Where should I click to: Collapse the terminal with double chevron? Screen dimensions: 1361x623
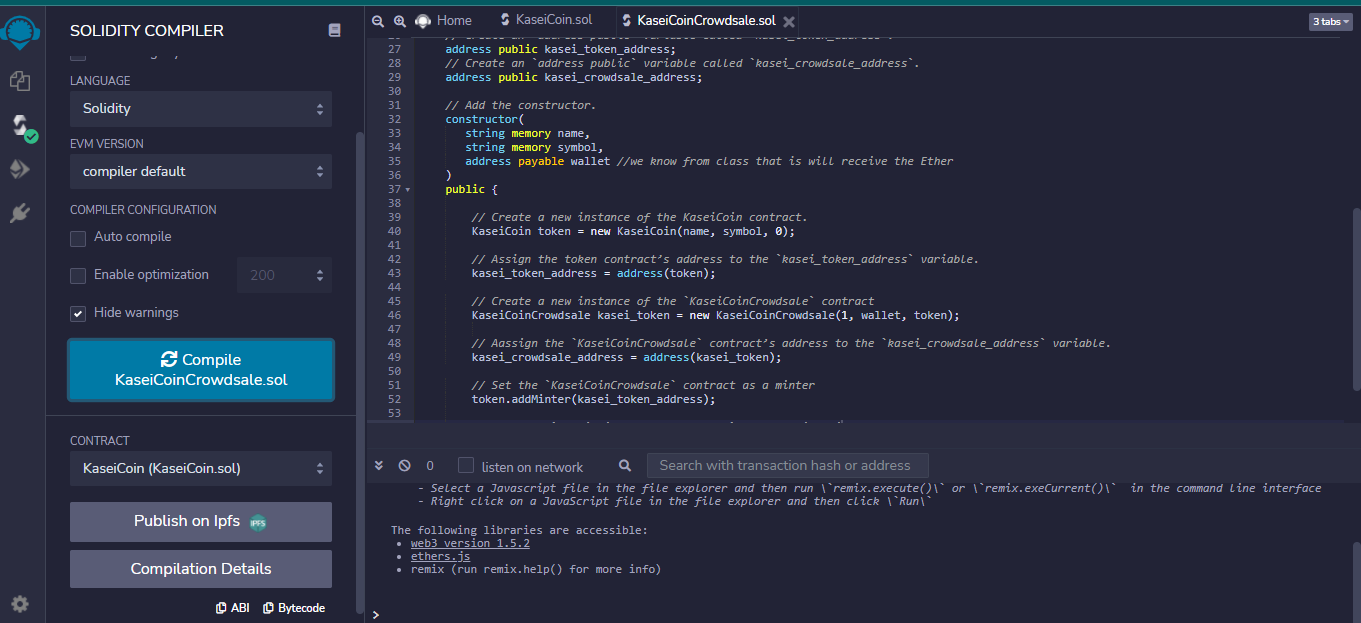coord(379,466)
